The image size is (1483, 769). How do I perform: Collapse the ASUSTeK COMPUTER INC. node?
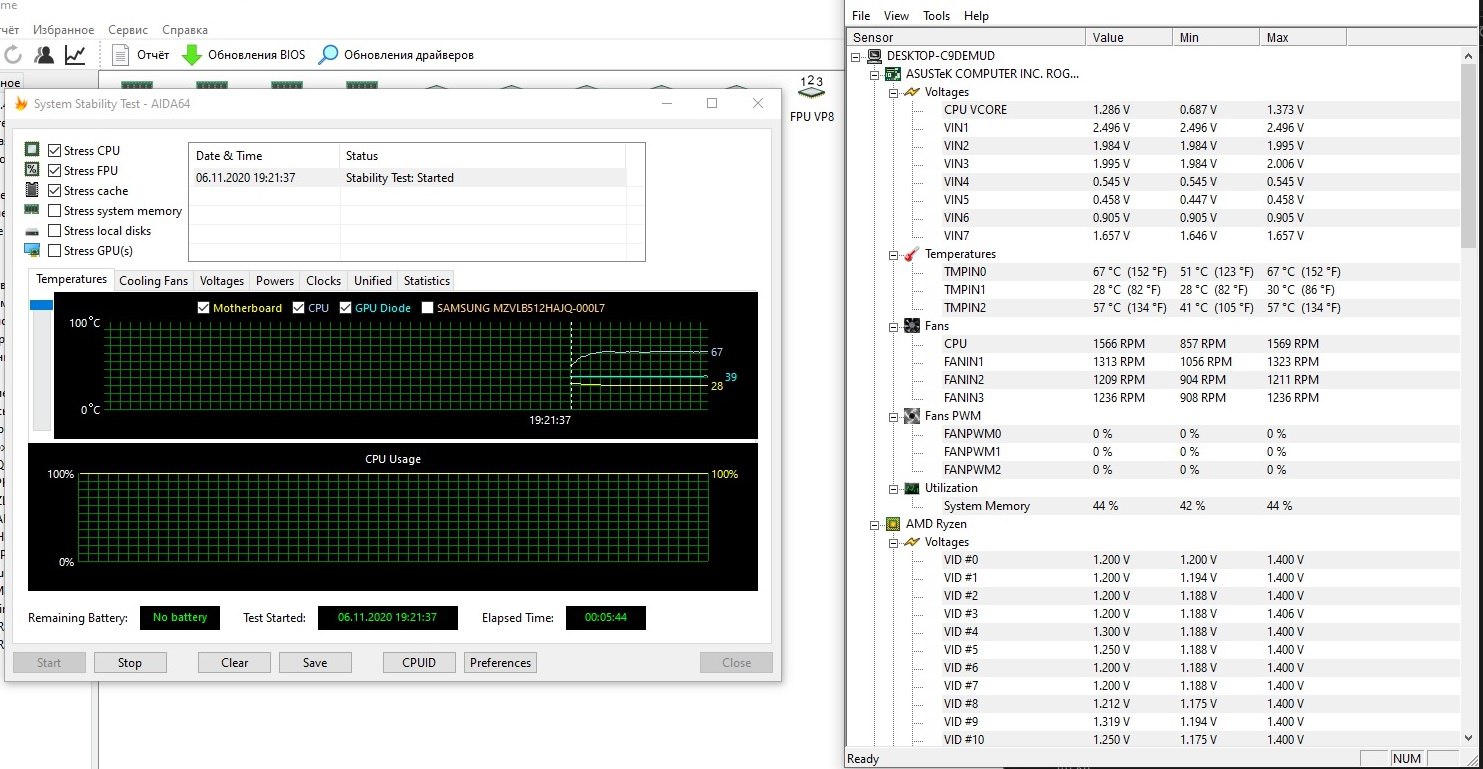coord(875,74)
